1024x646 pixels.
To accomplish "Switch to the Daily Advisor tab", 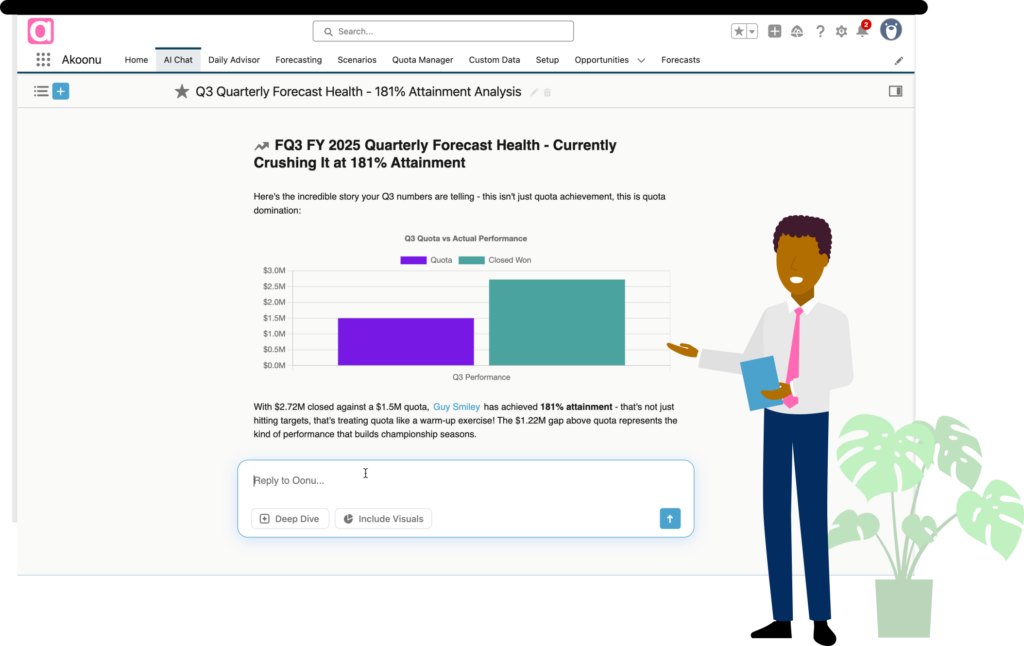I will (234, 60).
